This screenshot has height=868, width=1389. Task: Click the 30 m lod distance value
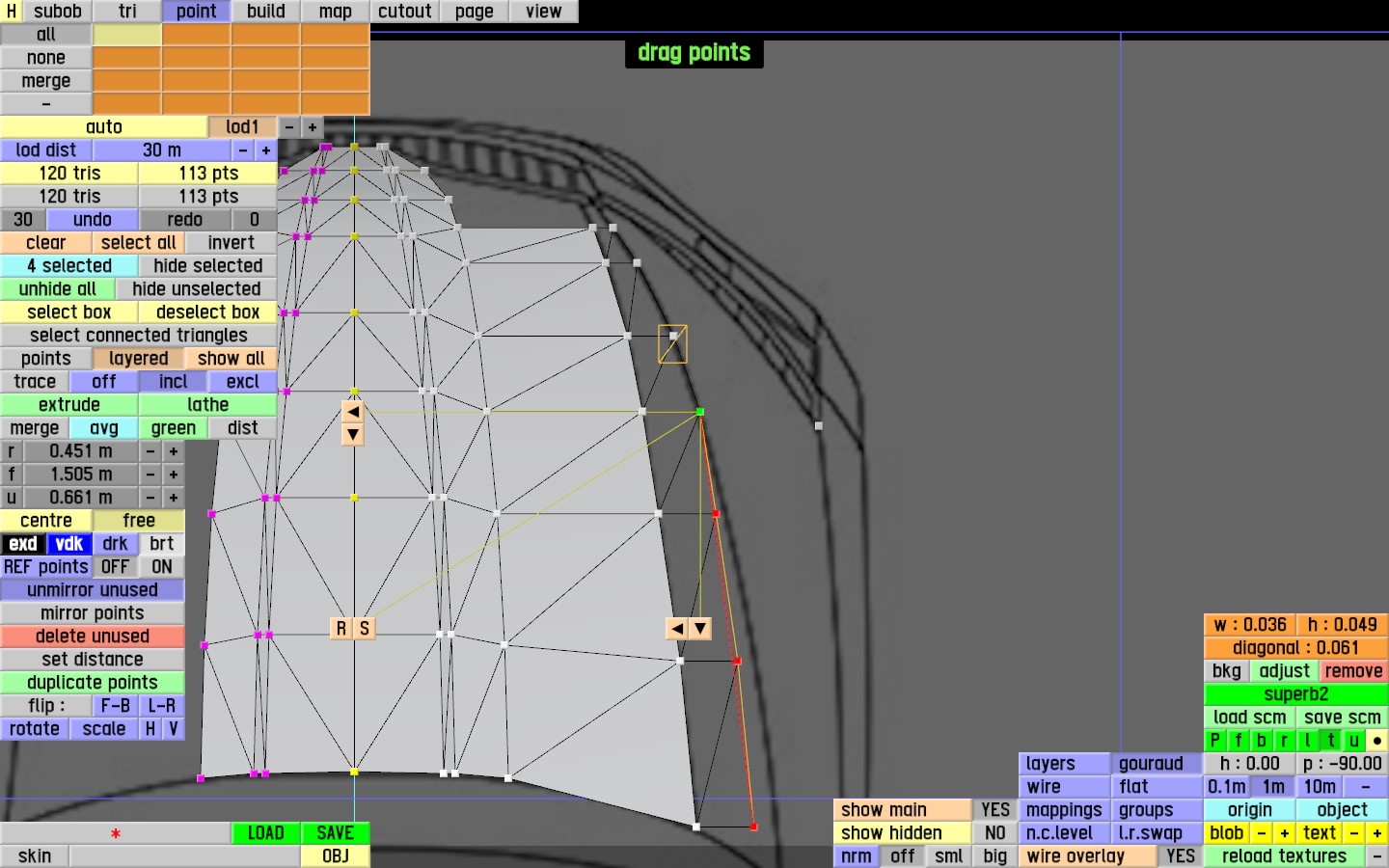(x=162, y=150)
